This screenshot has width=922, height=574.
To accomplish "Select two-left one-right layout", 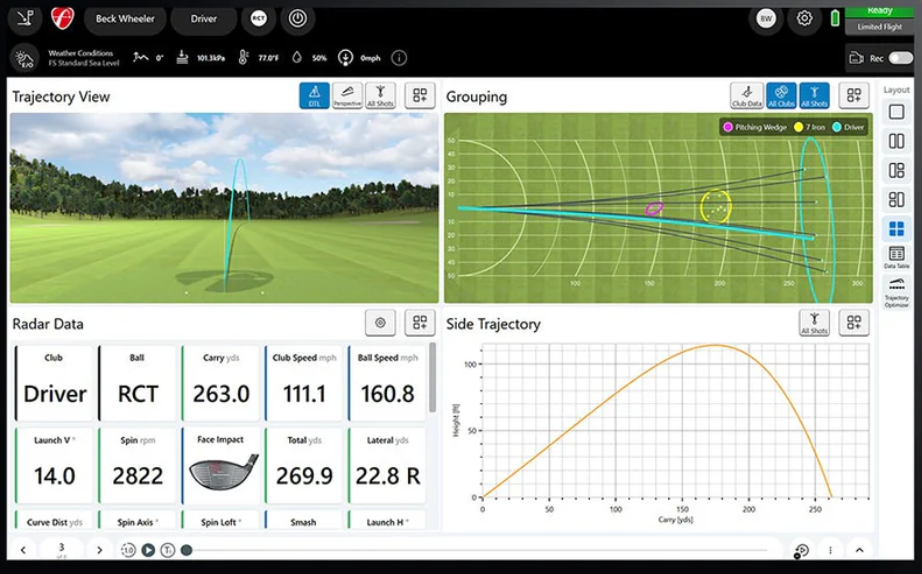I will pyautogui.click(x=896, y=199).
